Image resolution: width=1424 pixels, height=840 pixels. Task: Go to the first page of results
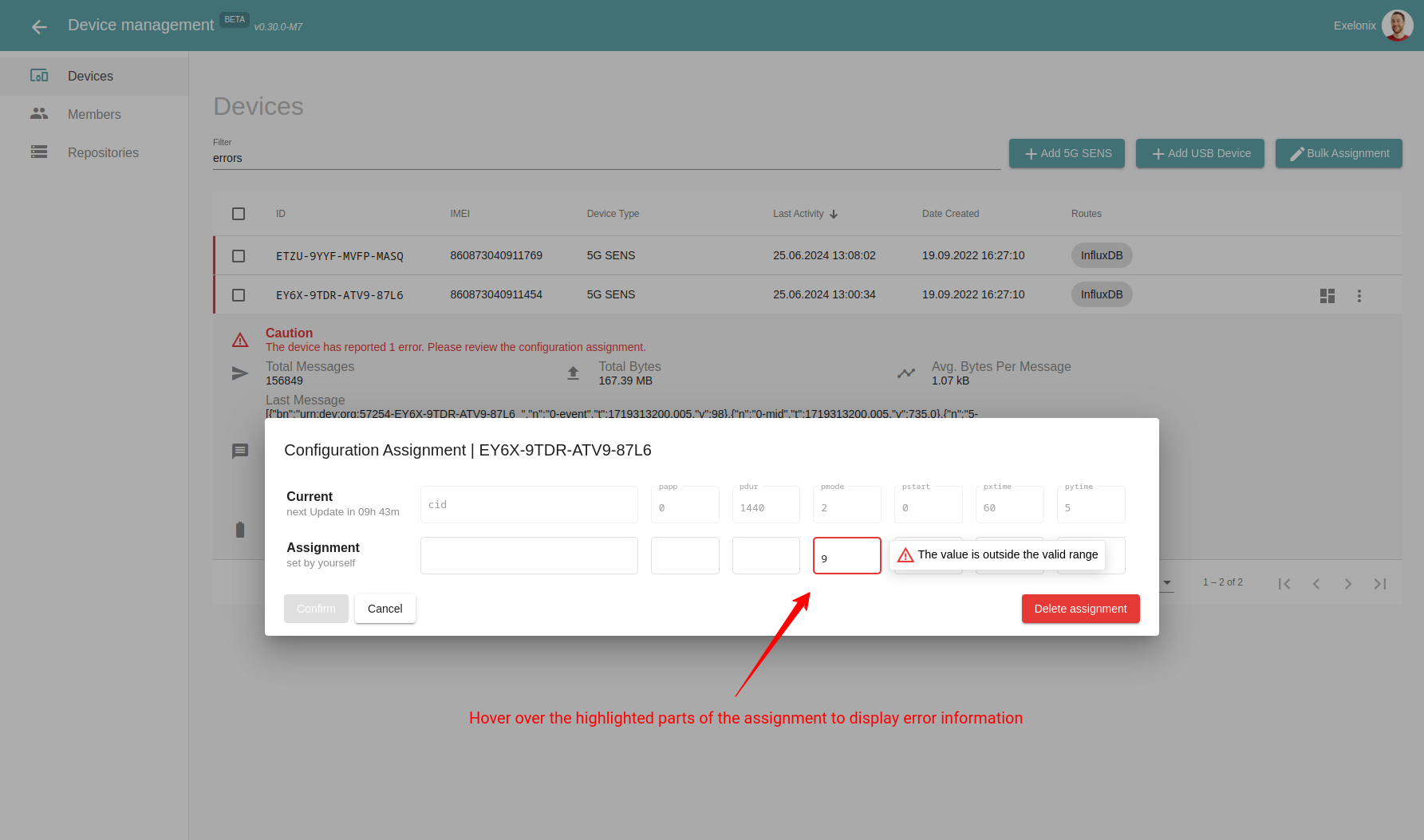point(1284,584)
